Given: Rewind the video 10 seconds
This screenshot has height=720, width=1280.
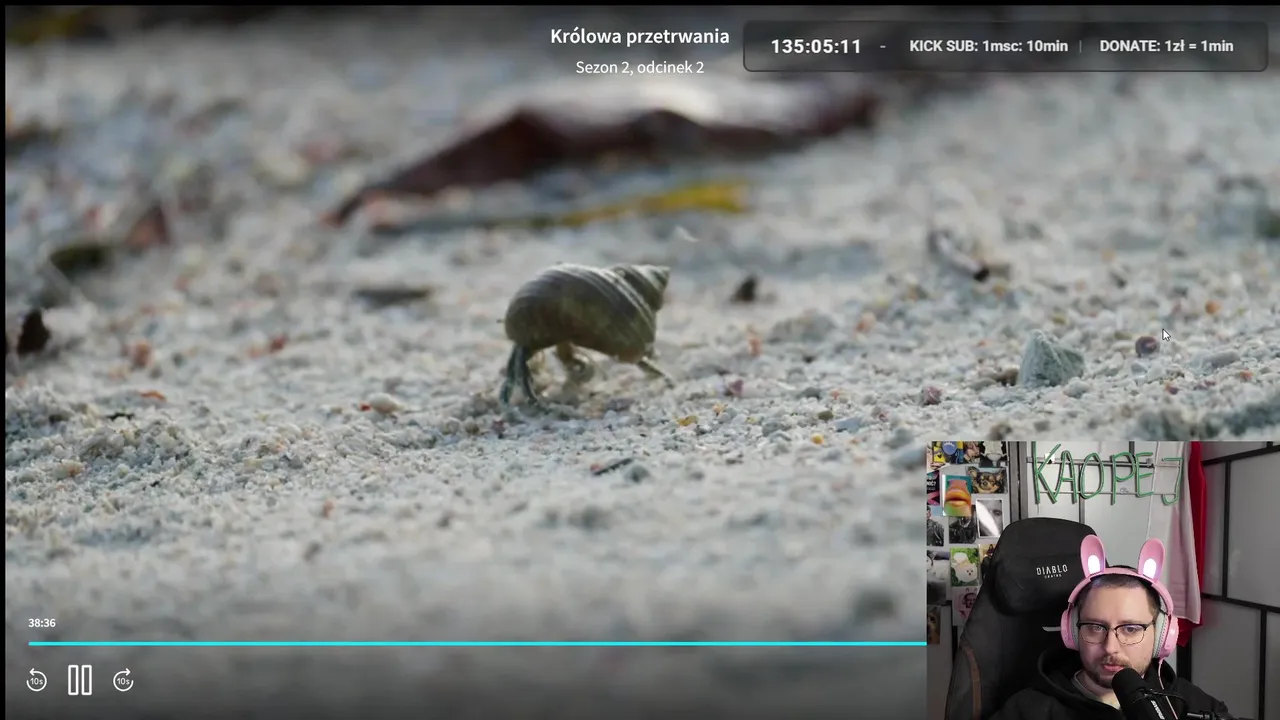Looking at the screenshot, I should [x=36, y=681].
